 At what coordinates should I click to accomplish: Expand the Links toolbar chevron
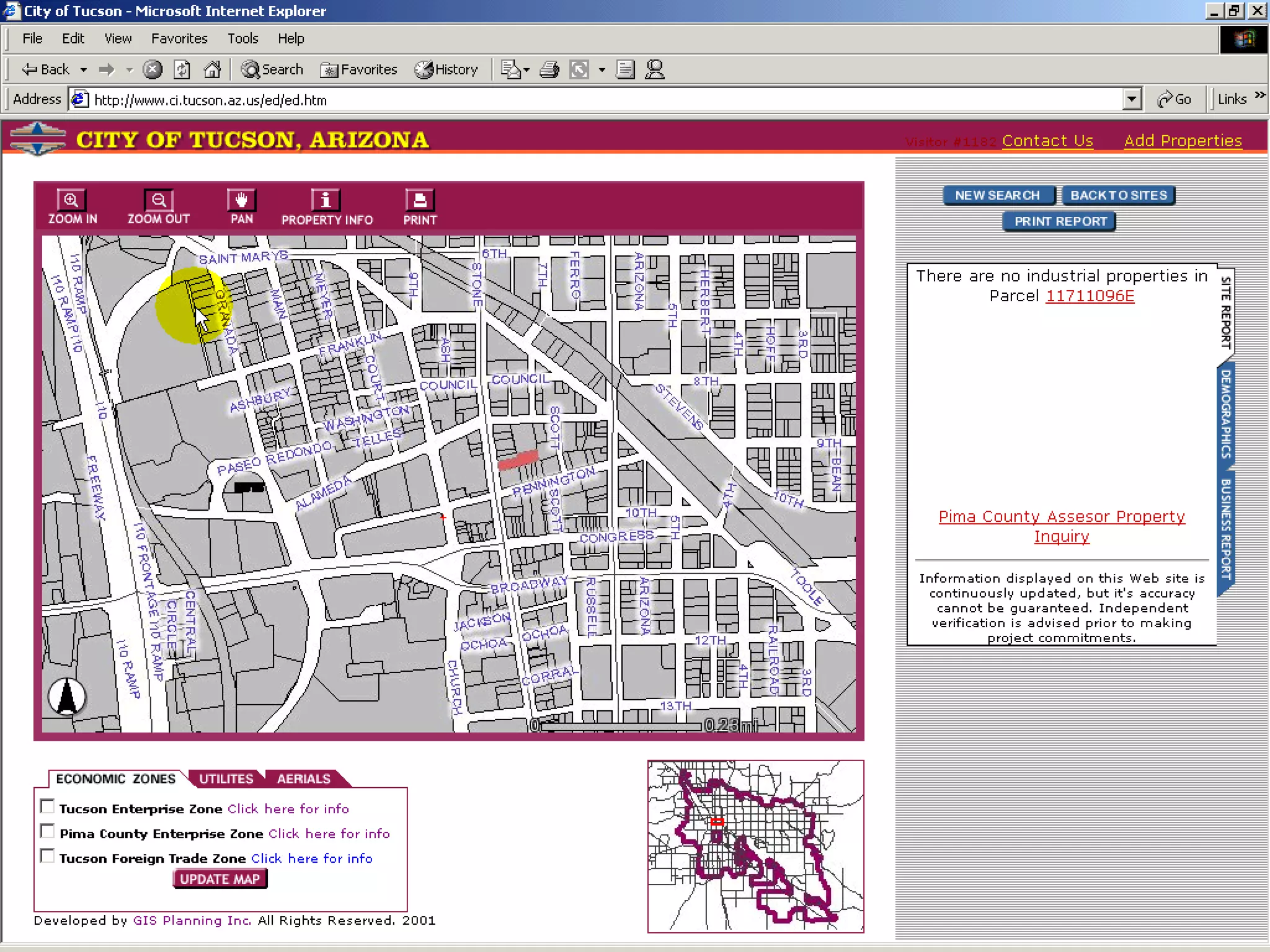click(x=1259, y=95)
